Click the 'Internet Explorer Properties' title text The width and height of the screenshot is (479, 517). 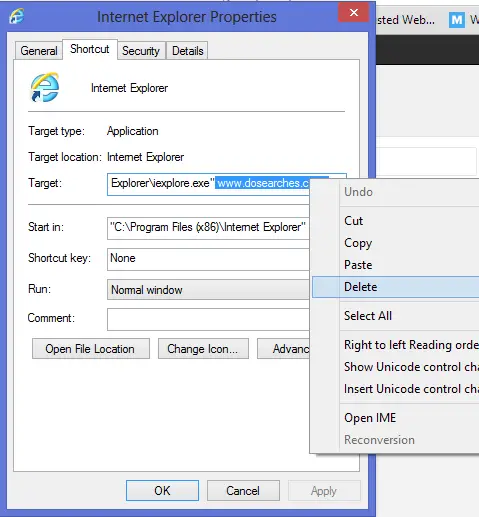pyautogui.click(x=187, y=17)
